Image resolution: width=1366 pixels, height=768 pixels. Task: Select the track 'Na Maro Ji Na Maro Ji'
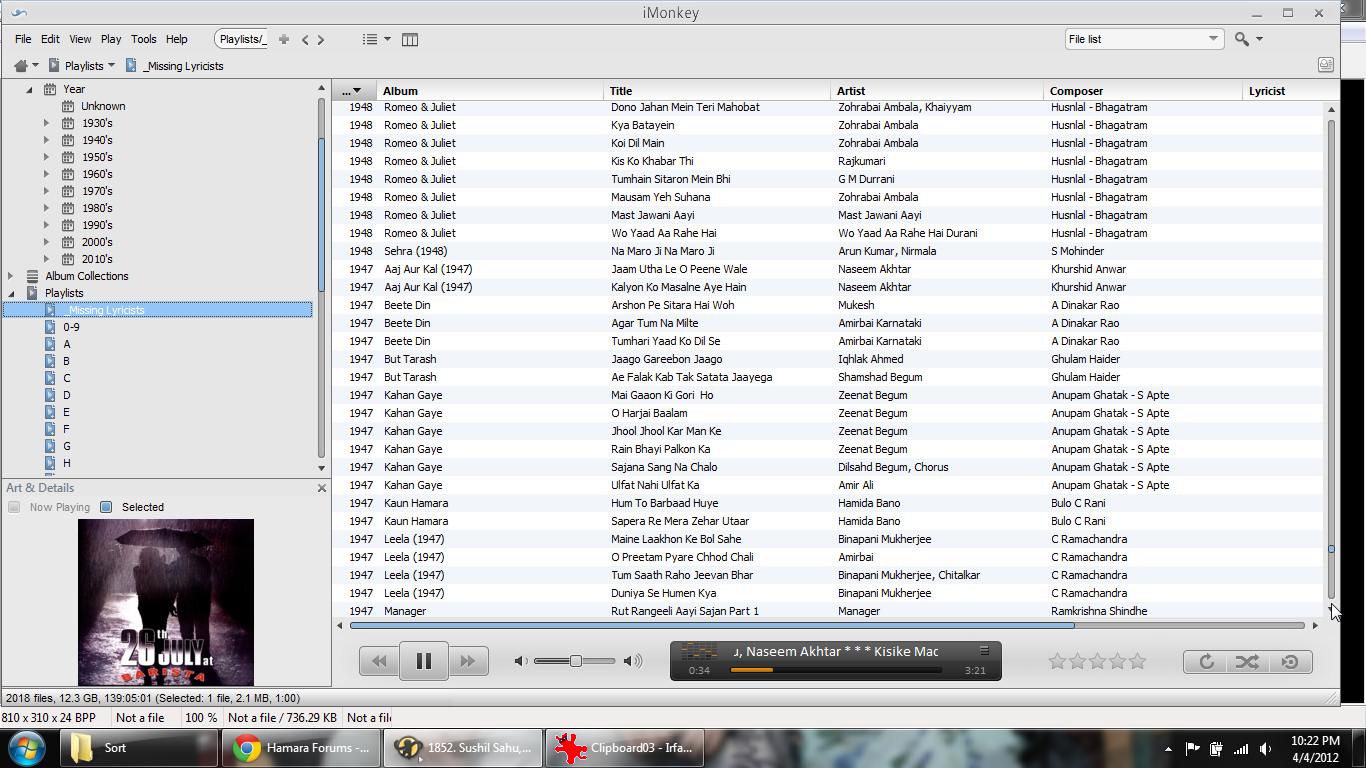click(x=662, y=251)
